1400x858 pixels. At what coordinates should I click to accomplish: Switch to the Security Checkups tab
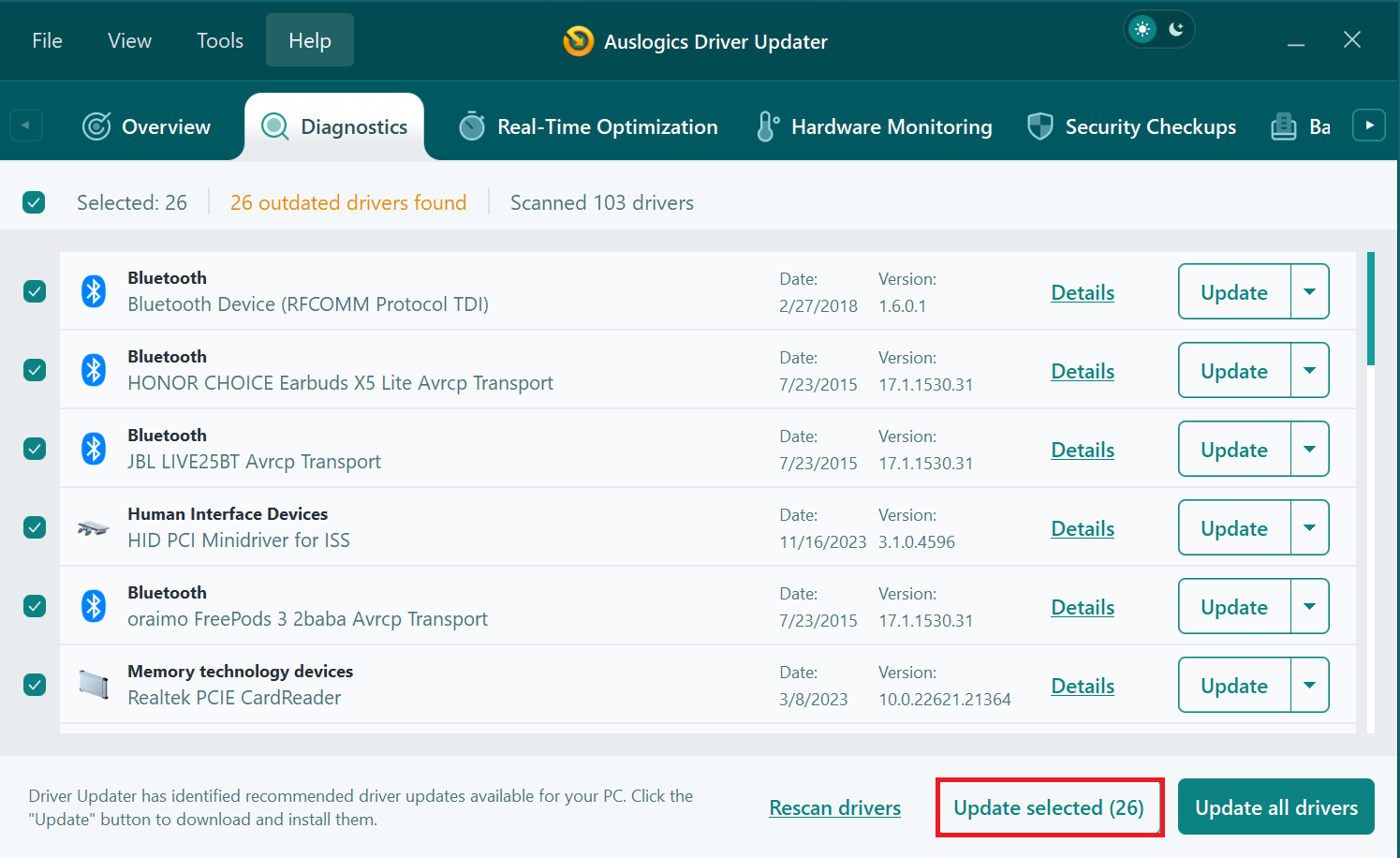click(1132, 126)
